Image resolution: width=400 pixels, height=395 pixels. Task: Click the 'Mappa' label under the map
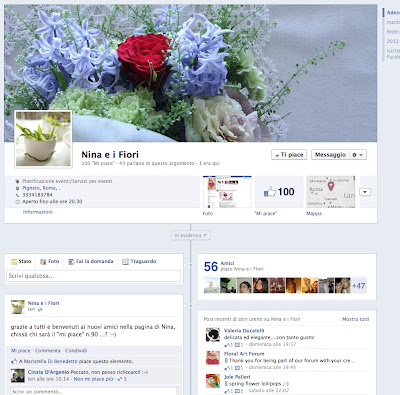(x=314, y=213)
